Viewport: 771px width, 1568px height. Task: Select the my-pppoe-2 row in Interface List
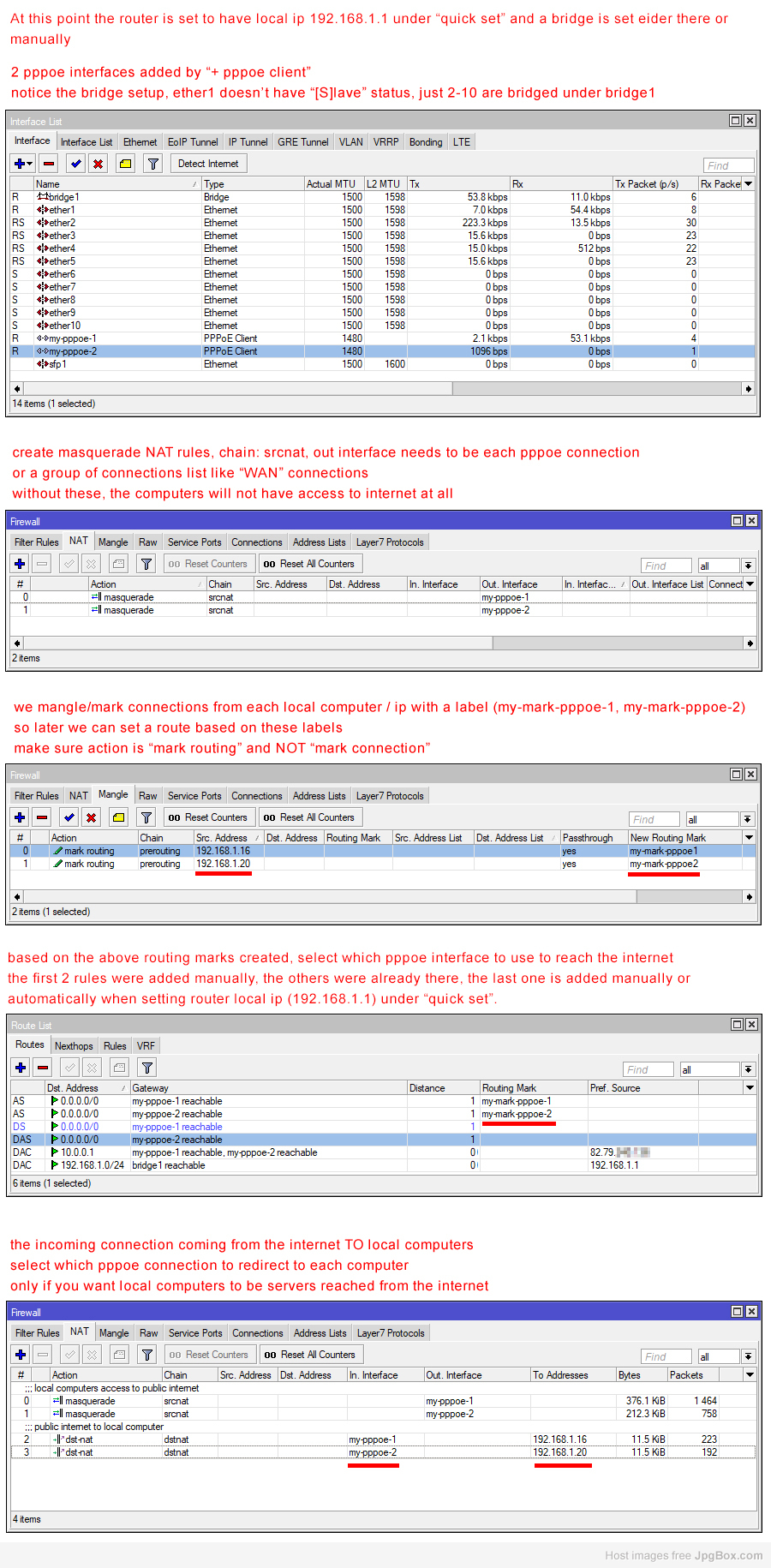[x=383, y=351]
